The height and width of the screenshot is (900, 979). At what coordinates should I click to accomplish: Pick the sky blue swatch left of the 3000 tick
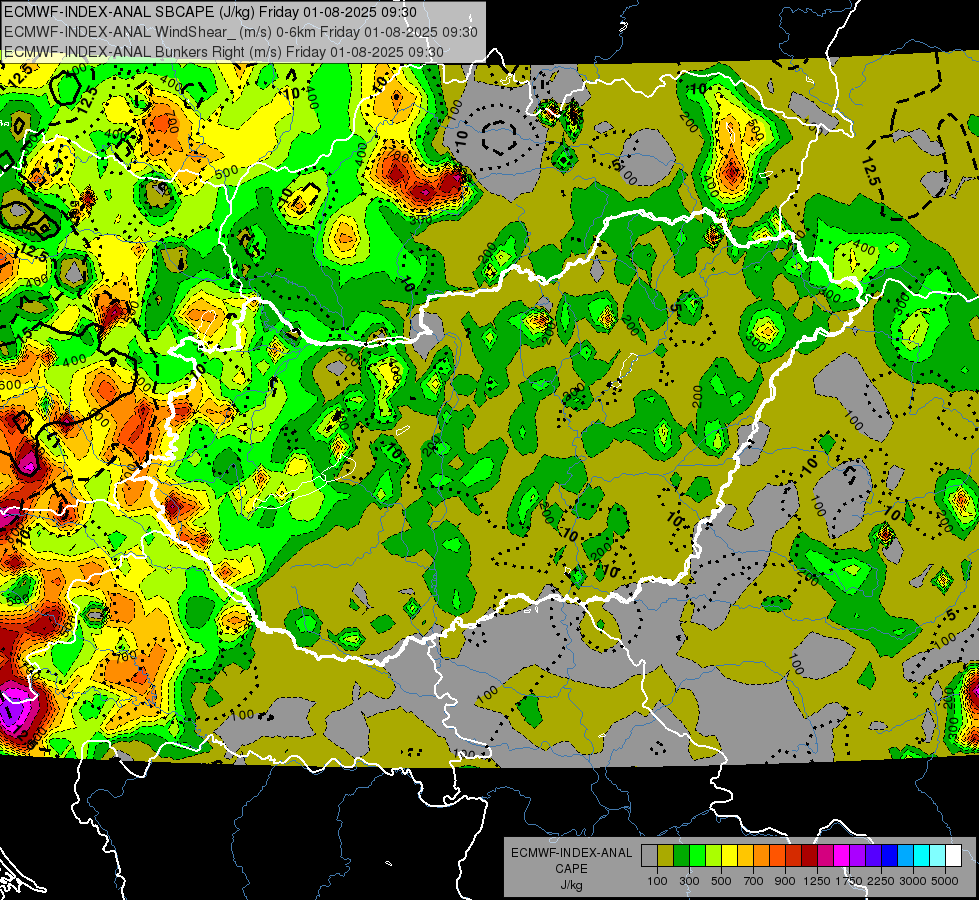pyautogui.click(x=906, y=856)
